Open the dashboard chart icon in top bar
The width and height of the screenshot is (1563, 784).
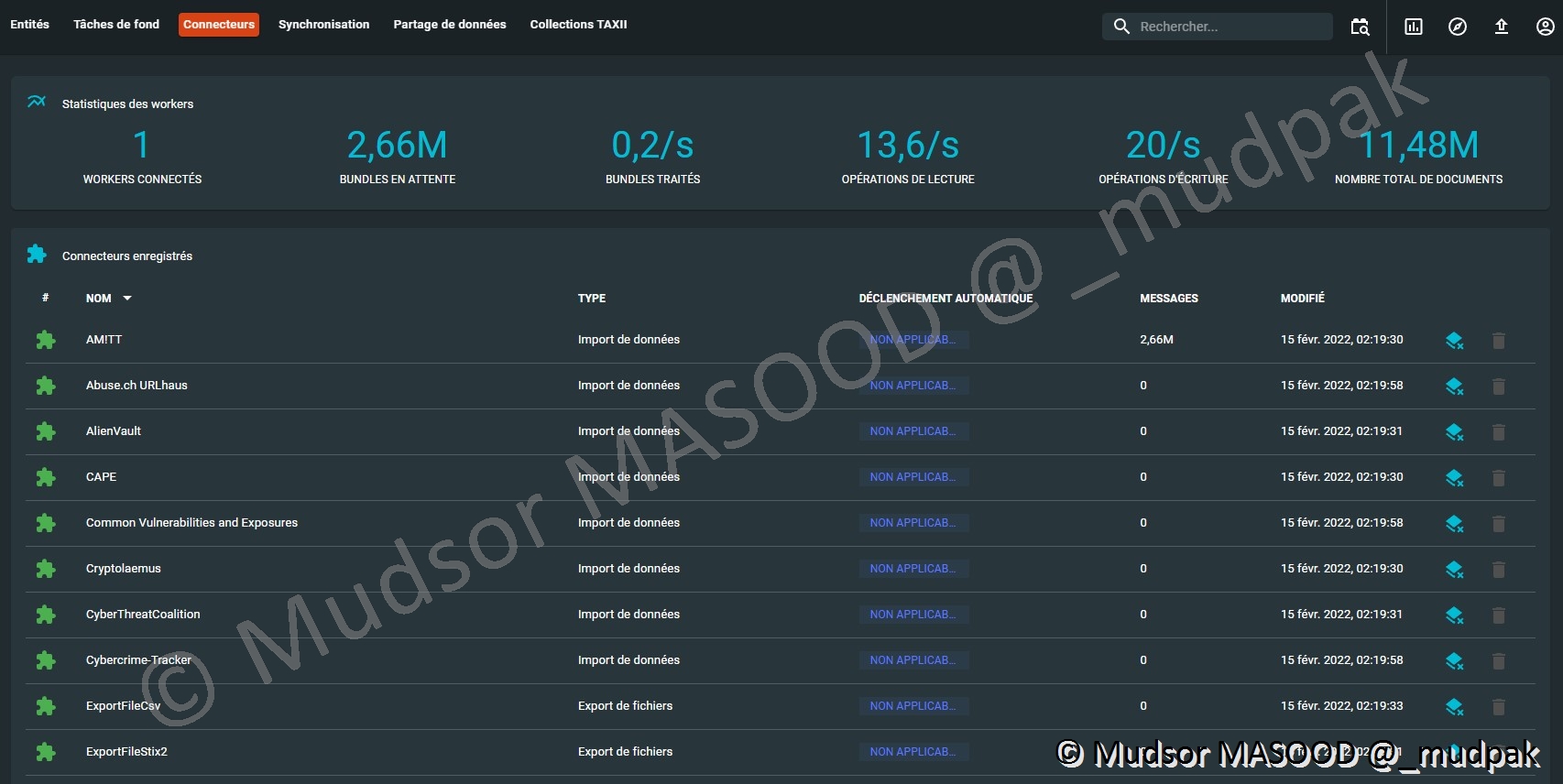pyautogui.click(x=1414, y=27)
